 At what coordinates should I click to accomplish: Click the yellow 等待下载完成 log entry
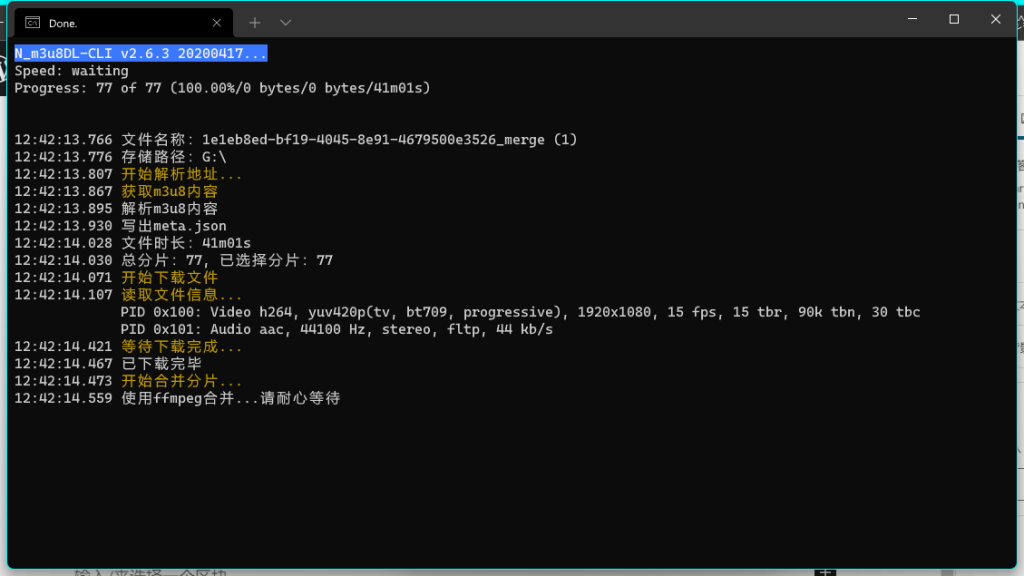(181, 347)
